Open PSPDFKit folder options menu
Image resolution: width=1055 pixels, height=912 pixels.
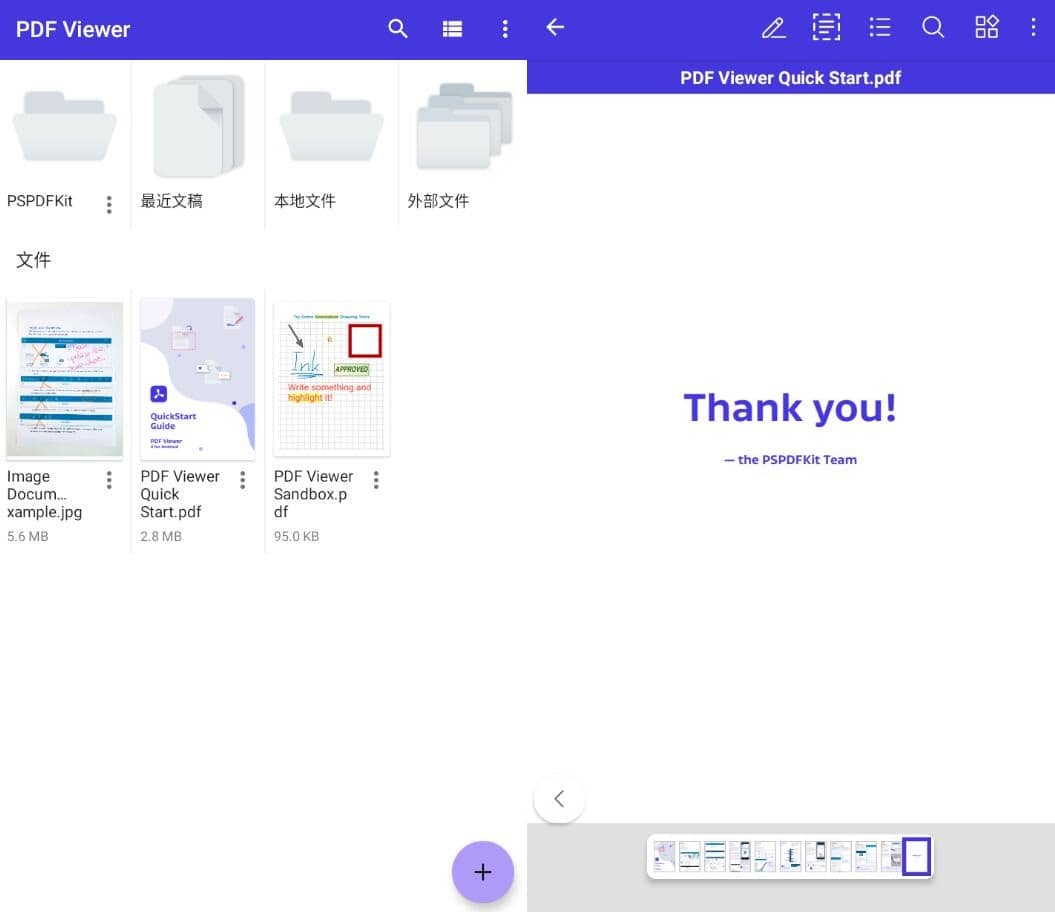tap(109, 204)
